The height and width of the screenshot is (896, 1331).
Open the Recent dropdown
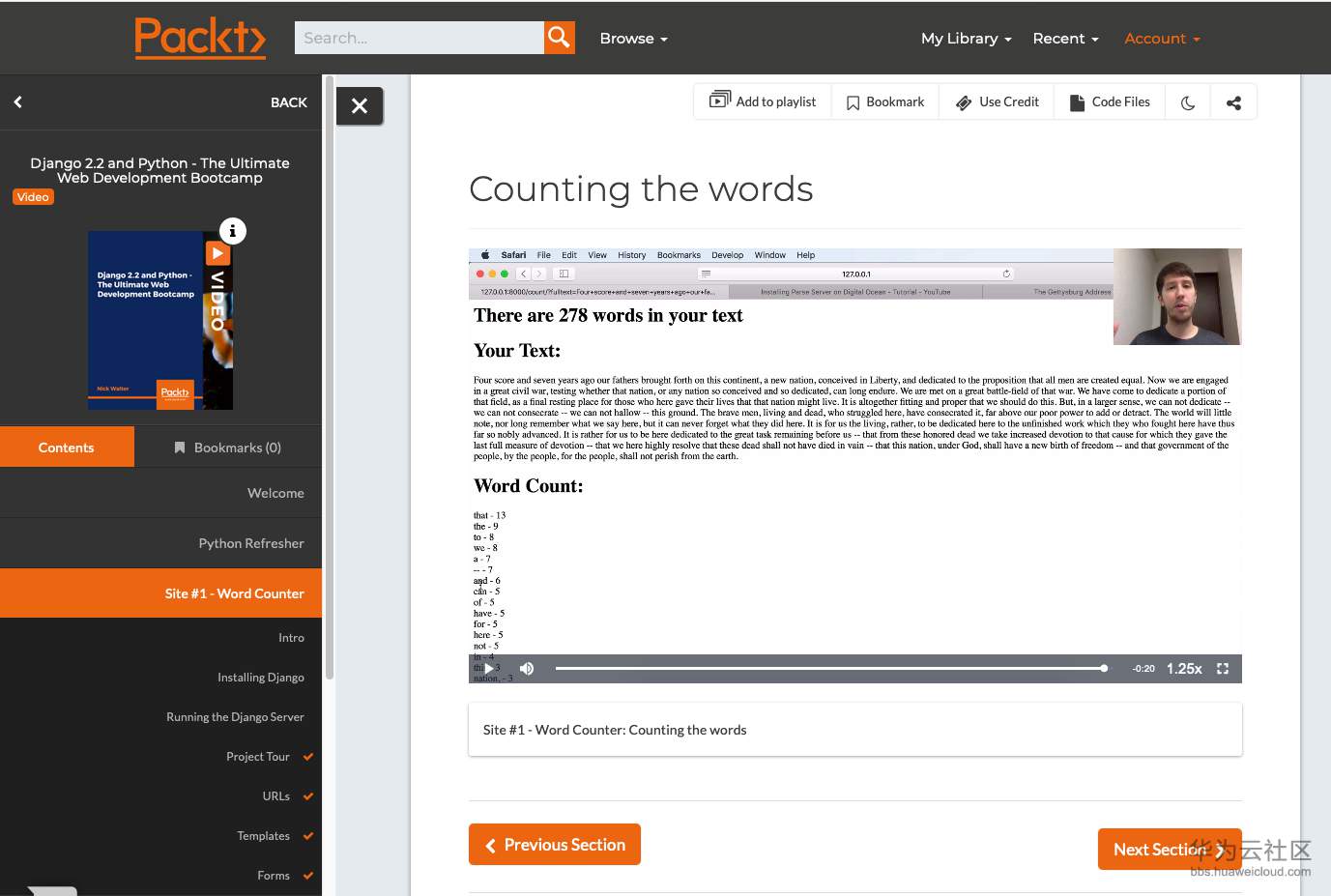(1065, 39)
